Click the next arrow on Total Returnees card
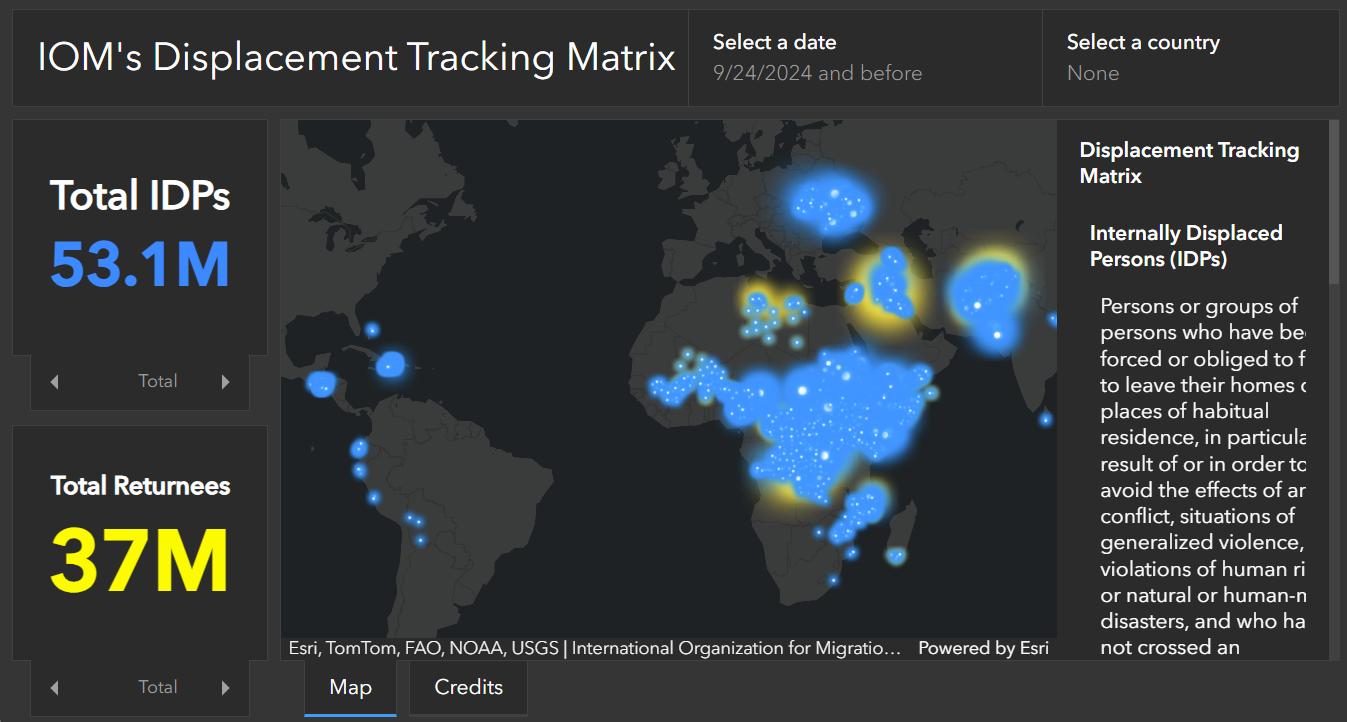This screenshot has height=722, width=1347. pyautogui.click(x=226, y=687)
